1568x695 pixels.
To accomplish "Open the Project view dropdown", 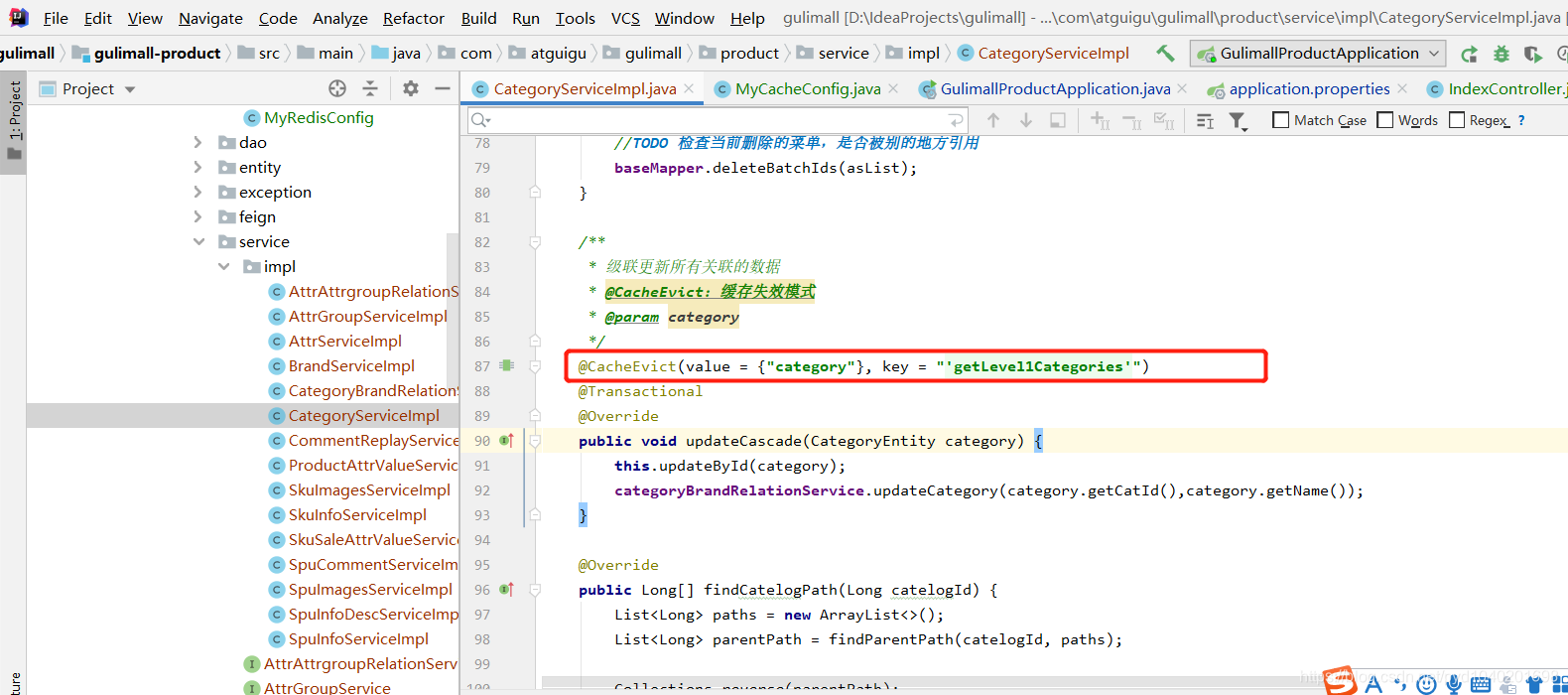I will [130, 89].
